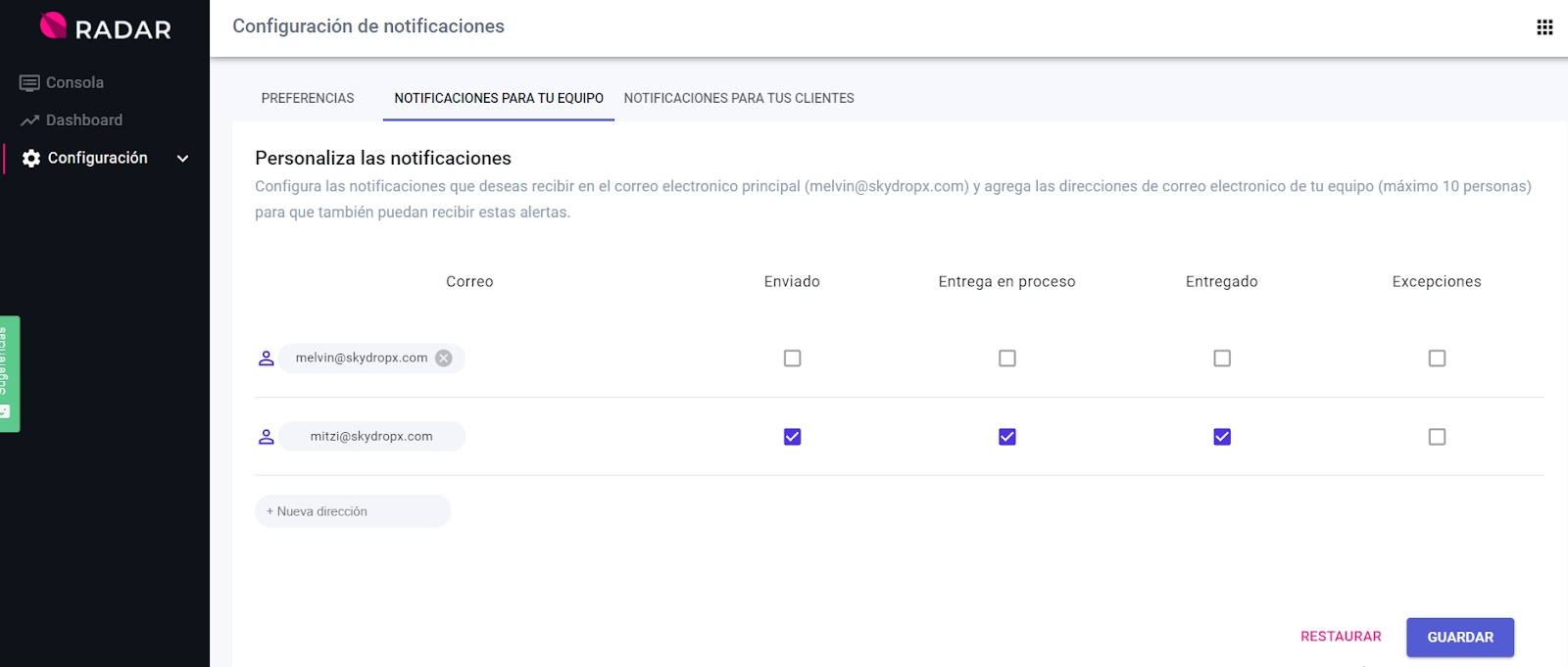Enable Excepciones for mitzi@skydropx.com
This screenshot has width=1568, height=667.
(1437, 437)
